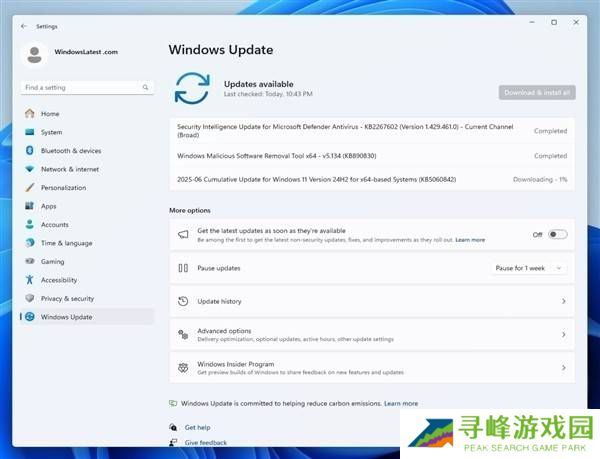Image resolution: width=600 pixels, height=459 pixels.
Task: Click the Privacy & security shield icon
Action: point(30,298)
